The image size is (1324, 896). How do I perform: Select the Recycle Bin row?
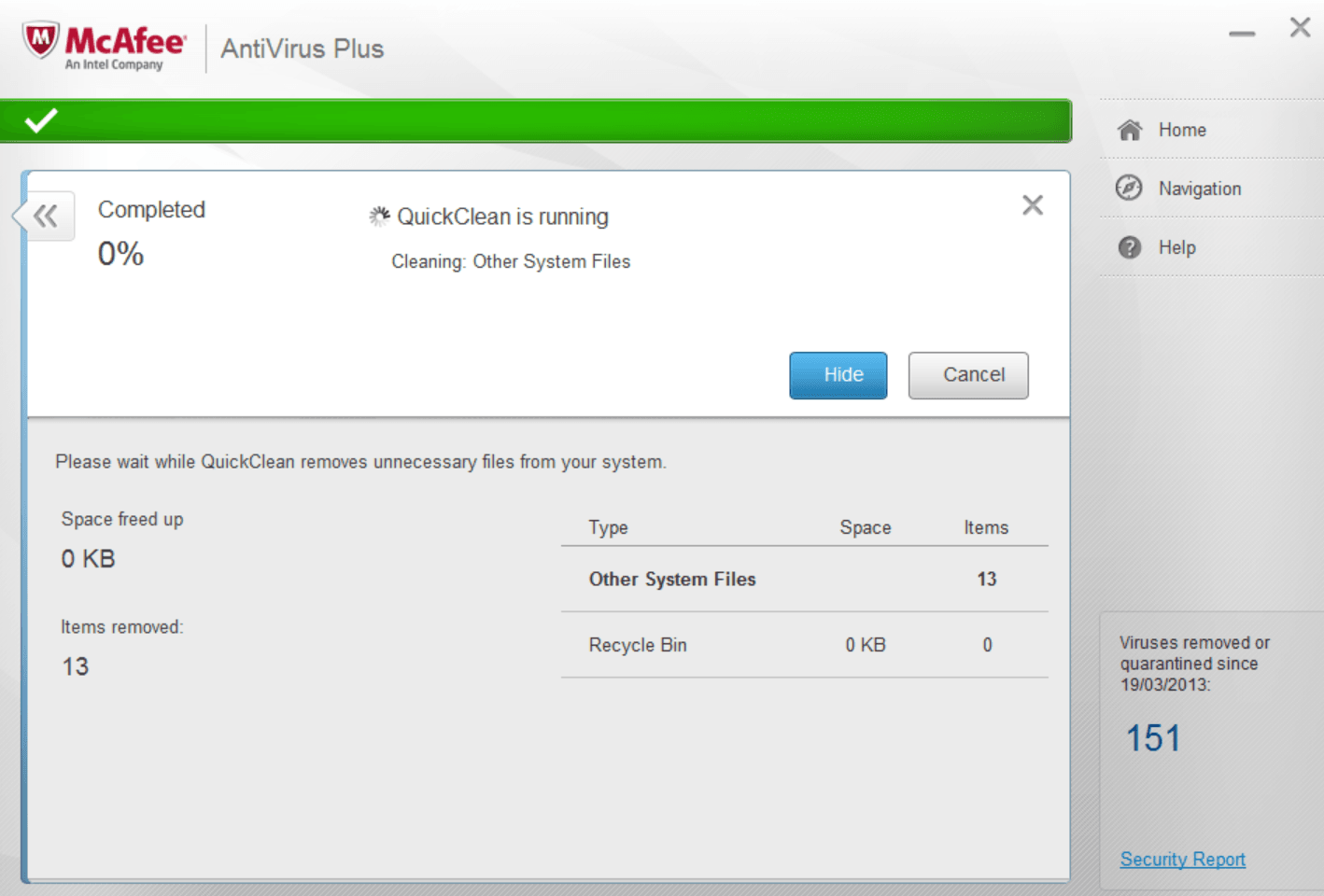(x=805, y=645)
